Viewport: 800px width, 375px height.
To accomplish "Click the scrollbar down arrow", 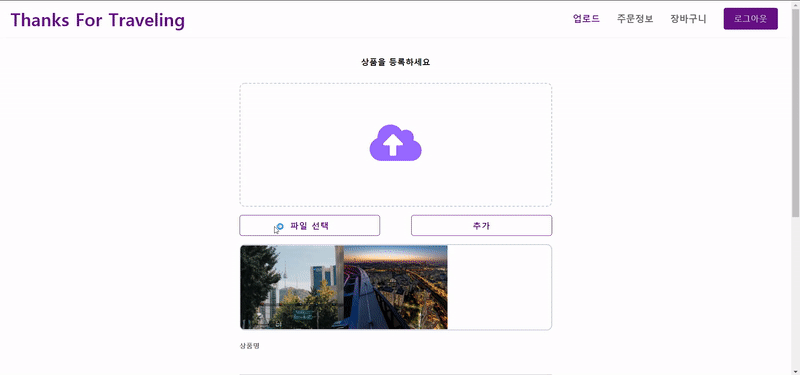I will [795, 371].
